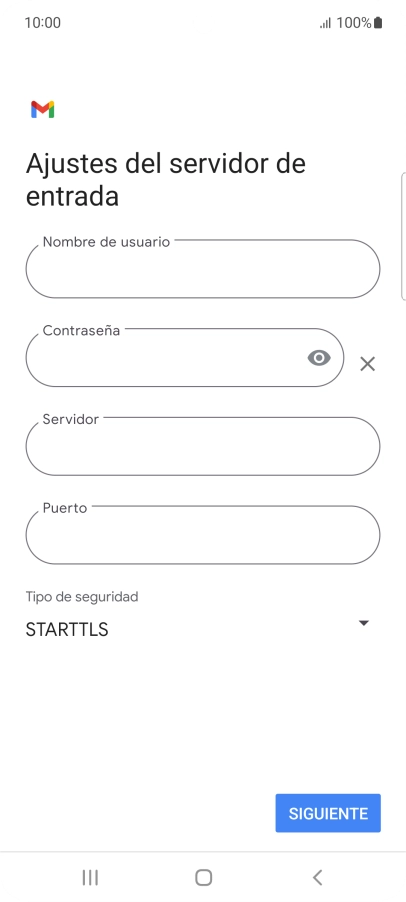Show password with the eye icon
Viewport: 406px width, 902px height.
point(319,358)
